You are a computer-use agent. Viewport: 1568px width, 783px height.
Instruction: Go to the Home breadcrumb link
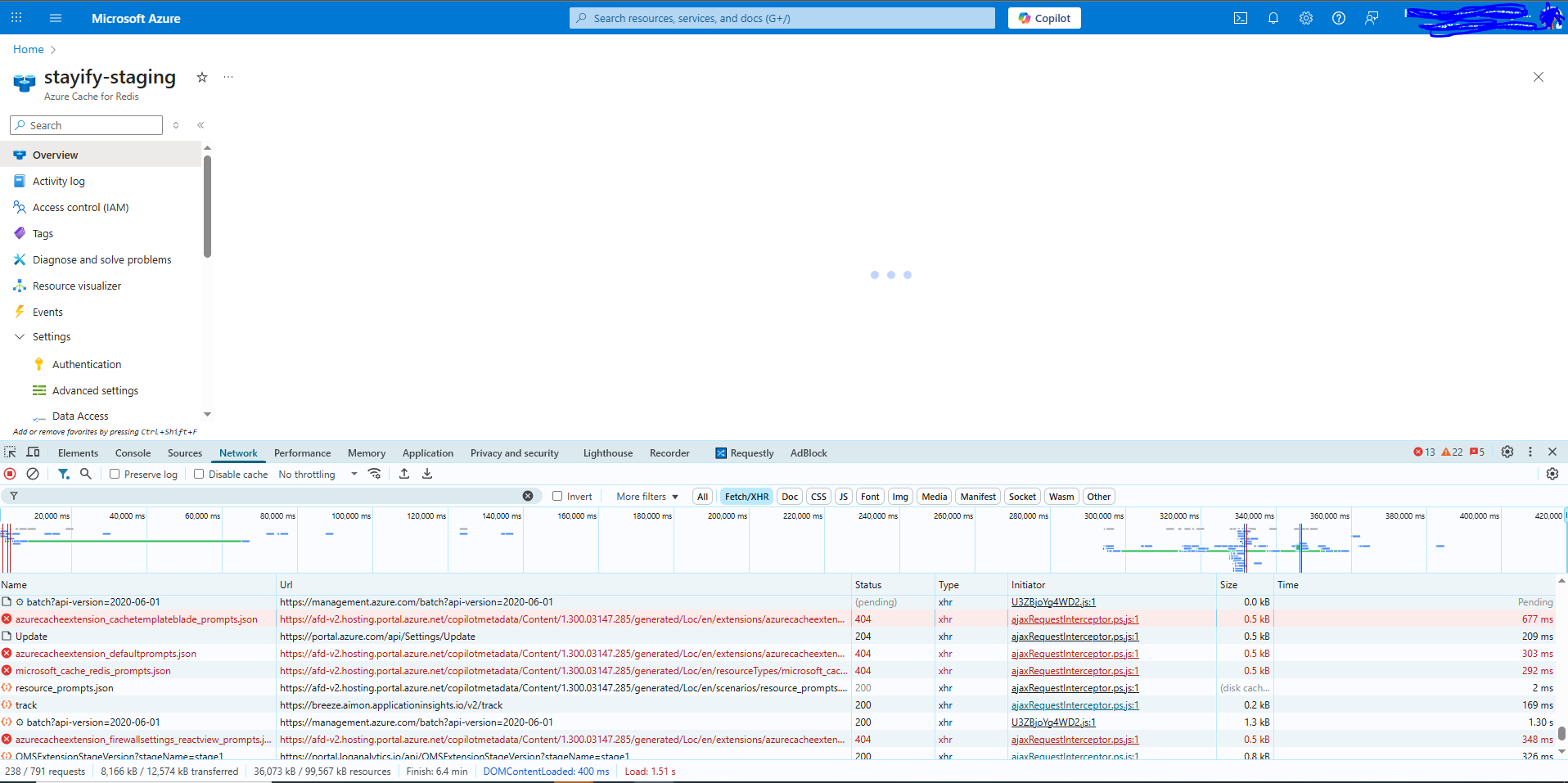[x=29, y=50]
